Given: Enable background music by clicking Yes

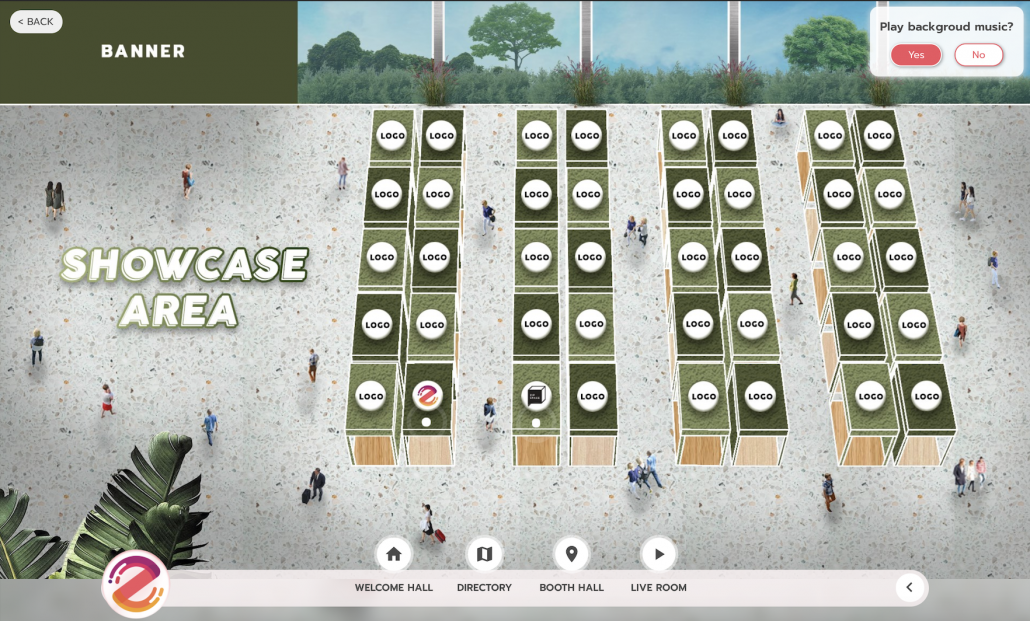Looking at the screenshot, I should 916,55.
